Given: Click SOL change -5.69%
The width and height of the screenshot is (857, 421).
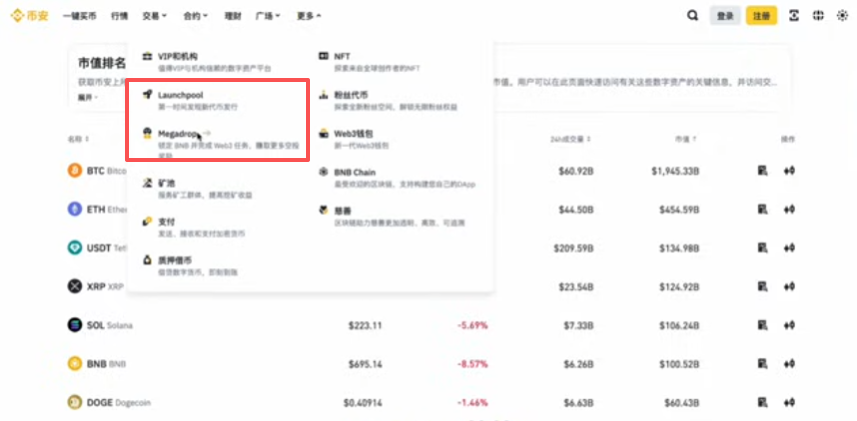Looking at the screenshot, I should tap(473, 325).
